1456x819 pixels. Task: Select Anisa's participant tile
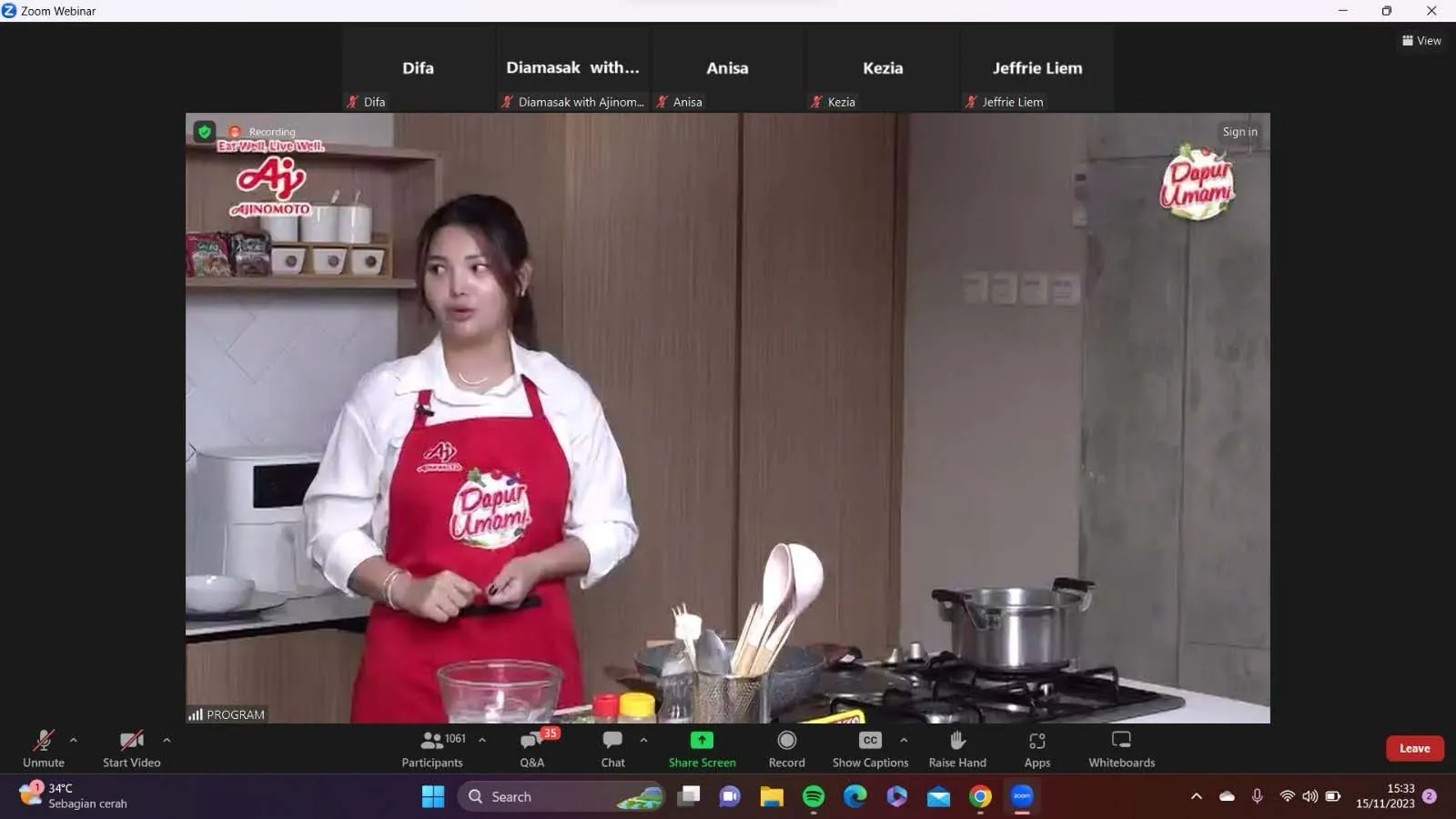tap(727, 69)
